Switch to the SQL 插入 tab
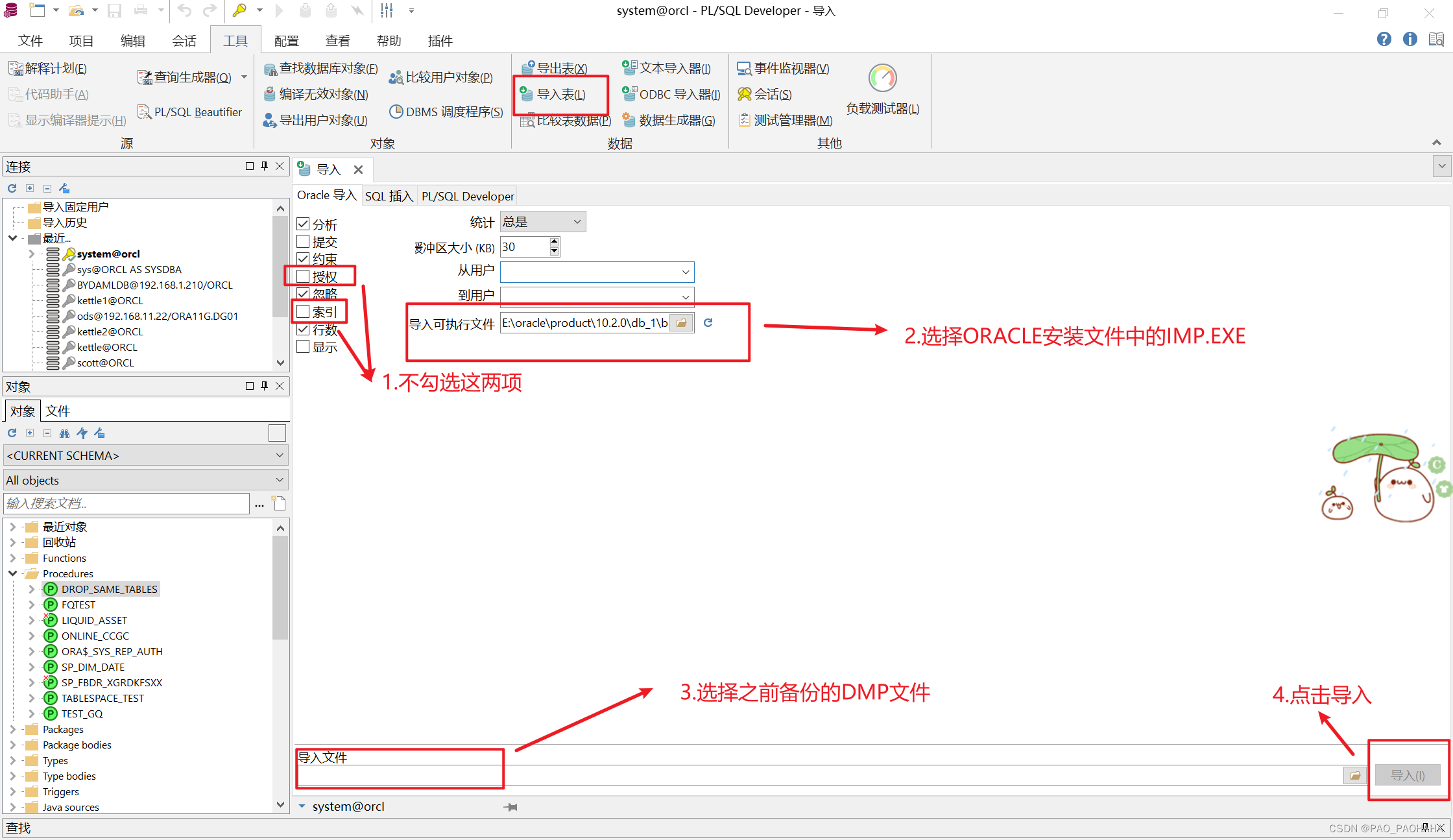This screenshot has height=840, width=1453. coord(389,196)
